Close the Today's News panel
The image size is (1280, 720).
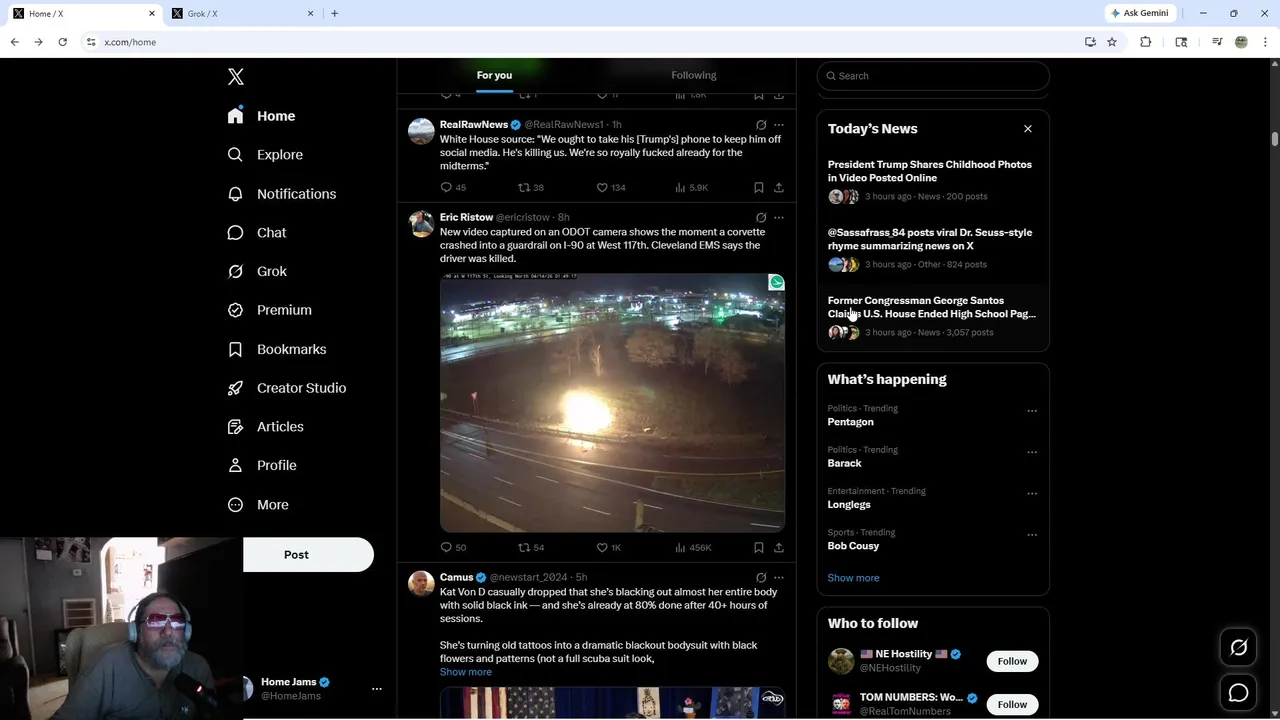[1027, 129]
